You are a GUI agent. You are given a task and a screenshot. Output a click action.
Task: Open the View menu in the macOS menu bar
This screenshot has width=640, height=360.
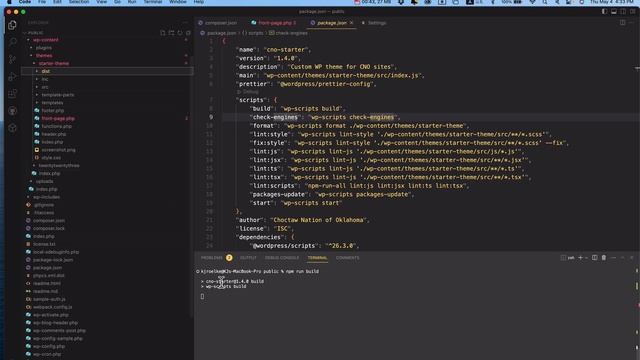coord(101,2)
